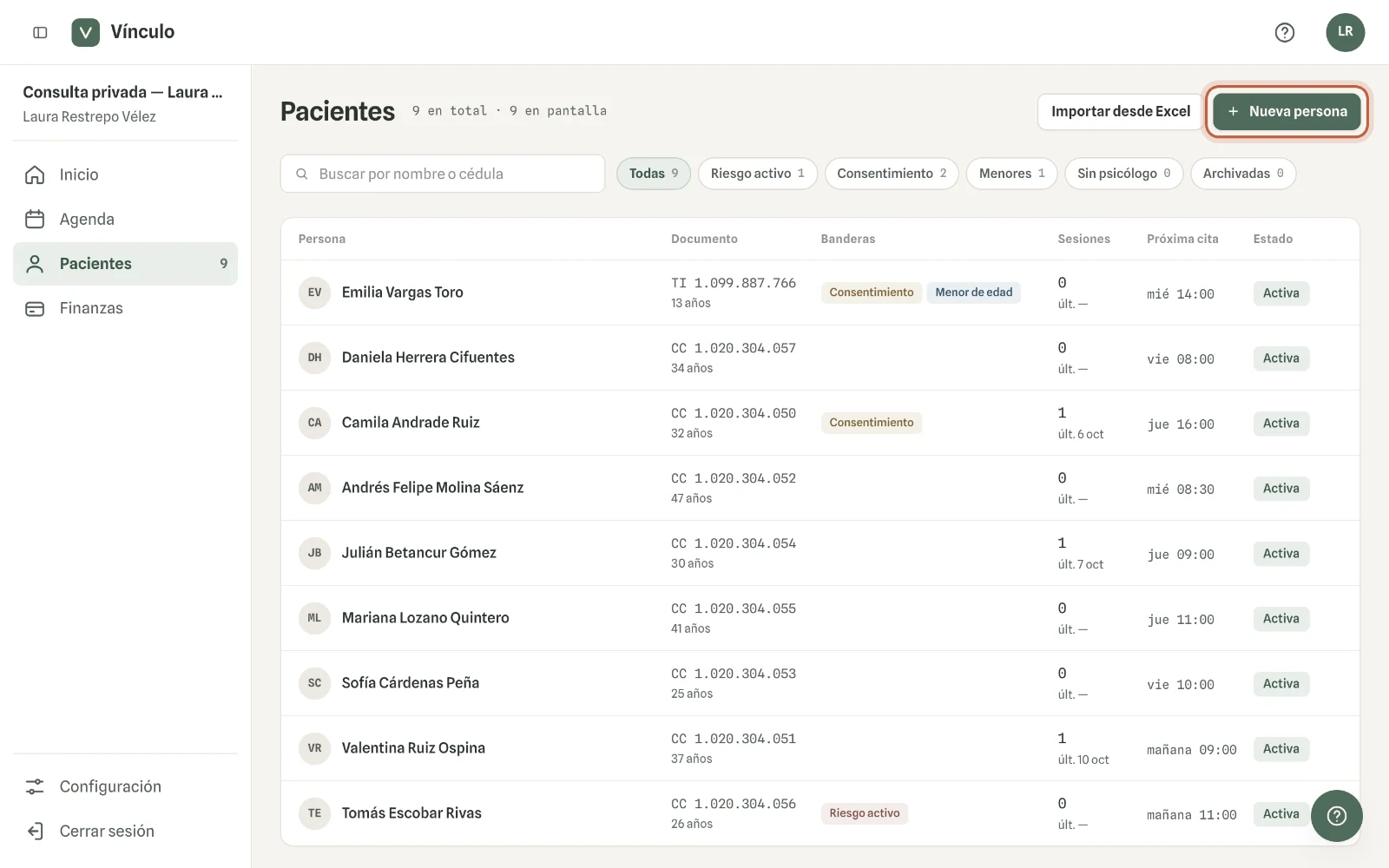Screen dimensions: 1389x868
Task: Click Camila Andrade's Consentimiento badge
Action: coord(871,423)
